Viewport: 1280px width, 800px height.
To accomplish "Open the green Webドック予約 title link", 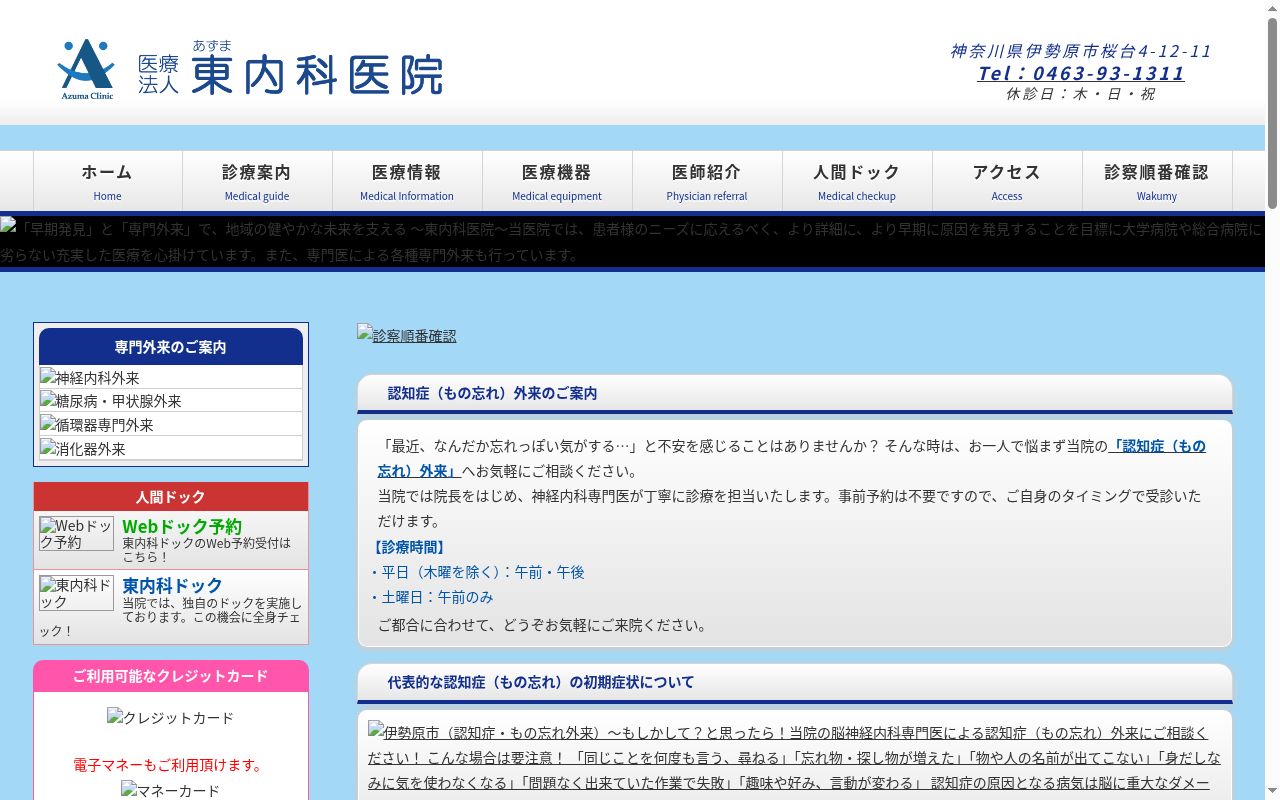I will [x=182, y=526].
